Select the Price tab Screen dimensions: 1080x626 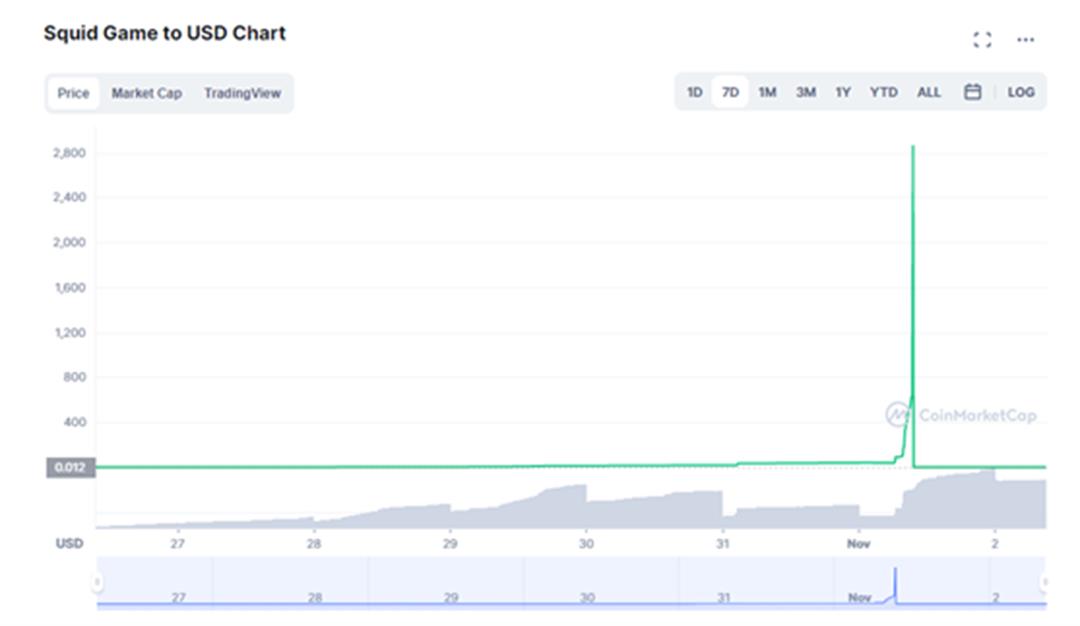tap(73, 93)
